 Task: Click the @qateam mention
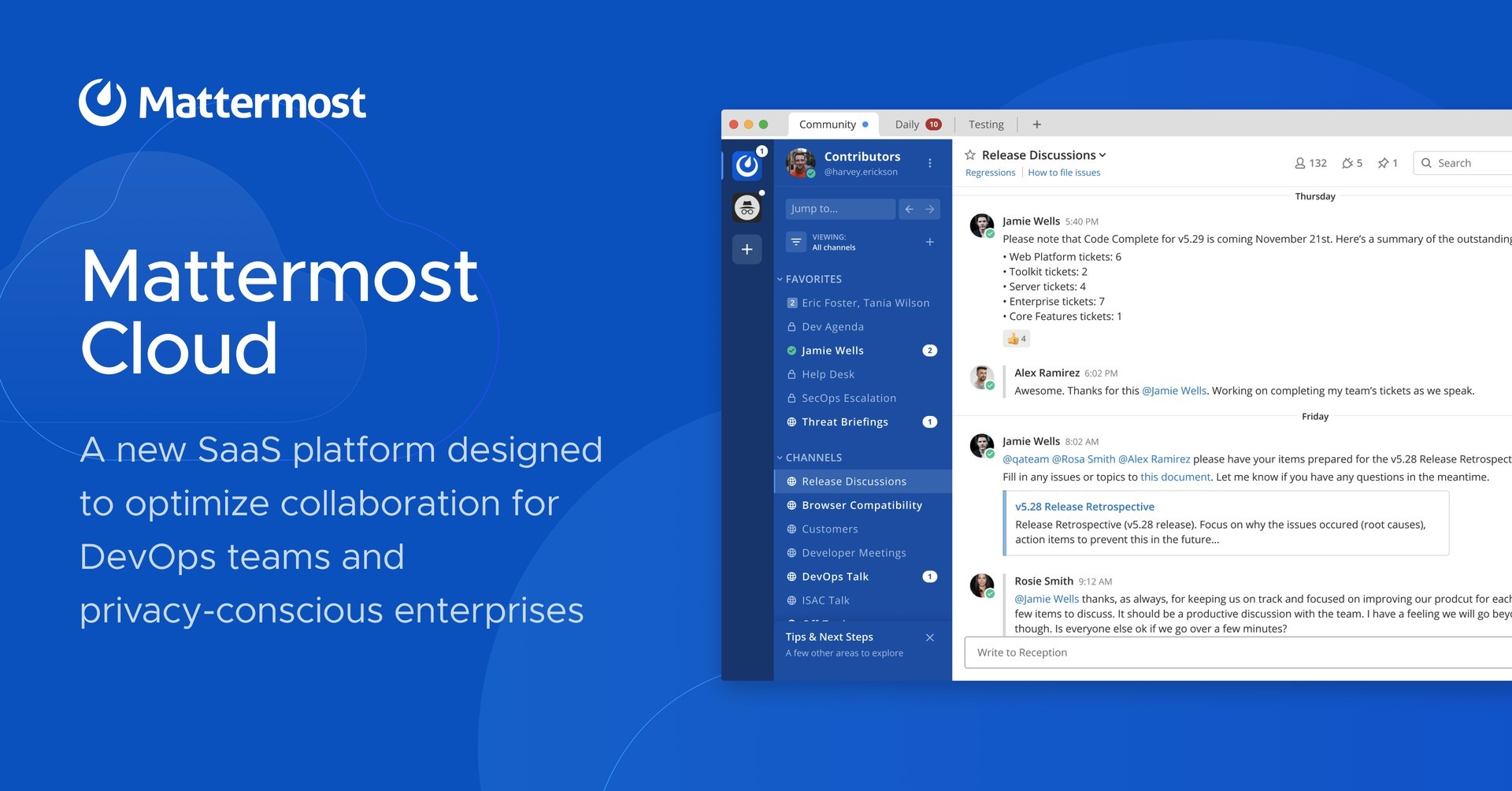click(x=1025, y=459)
